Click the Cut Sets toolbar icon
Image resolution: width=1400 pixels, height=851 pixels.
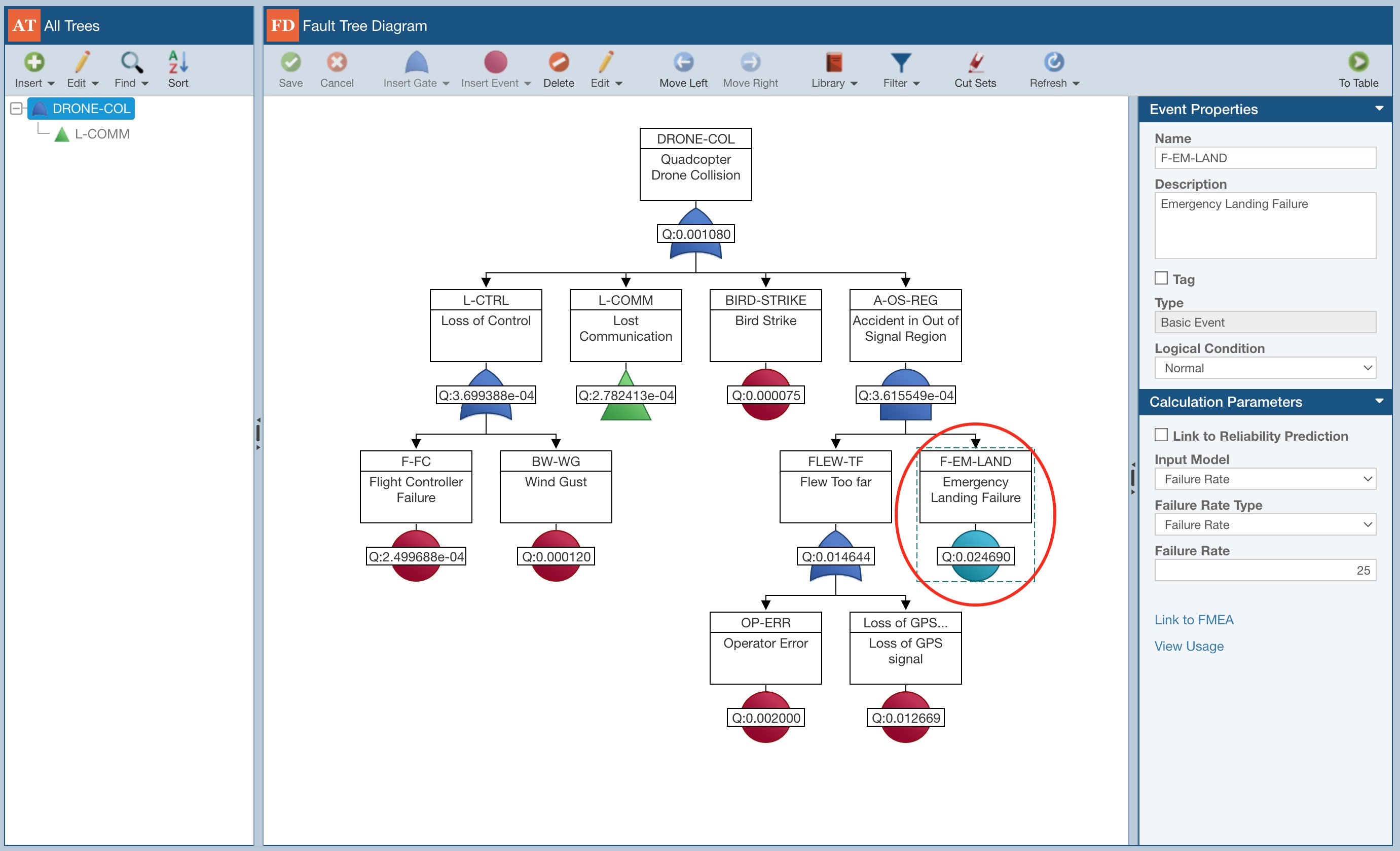point(975,62)
